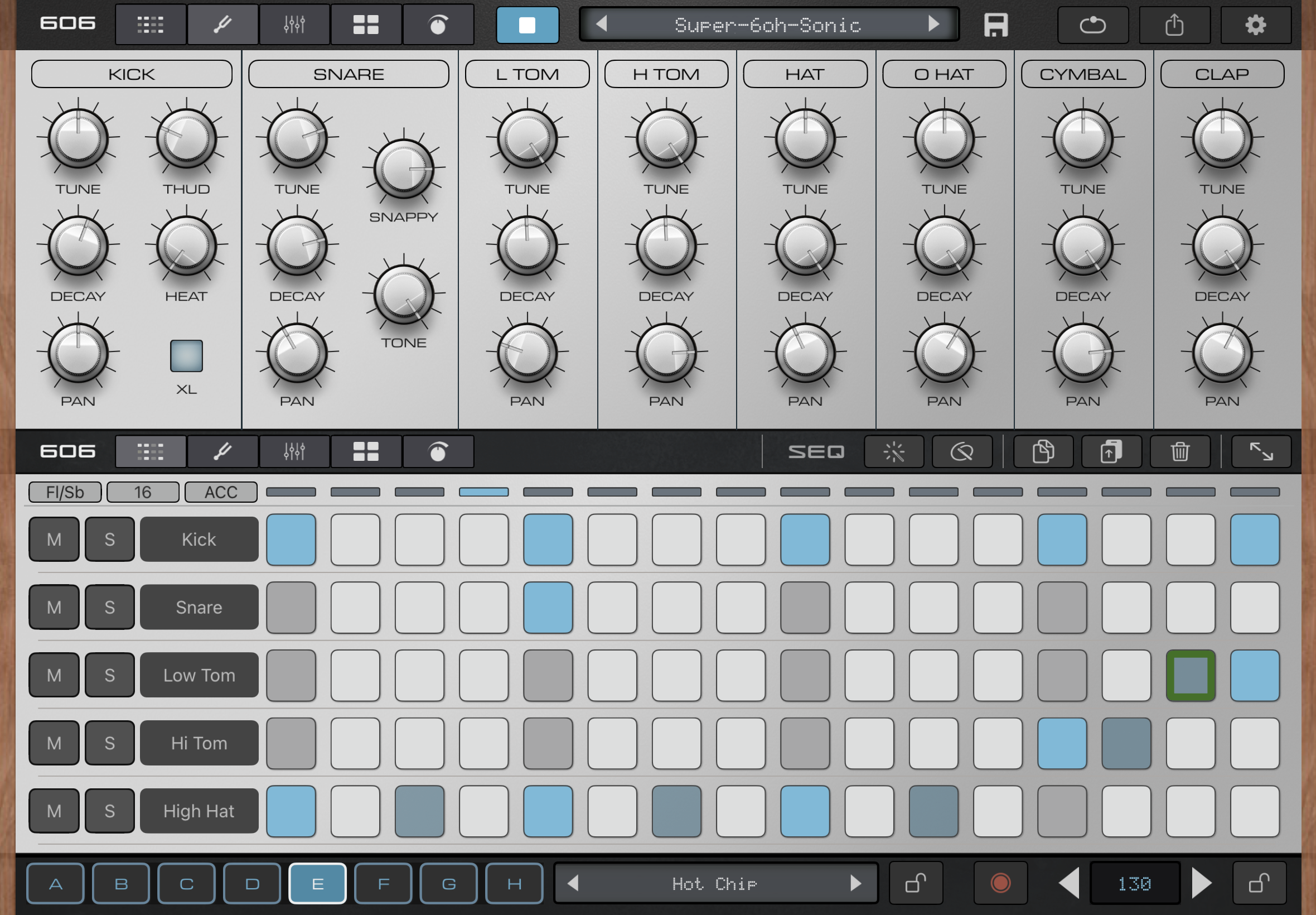The width and height of the screenshot is (1316, 915).
Task: Click the Snare SNAPPY knob
Action: pos(404,168)
